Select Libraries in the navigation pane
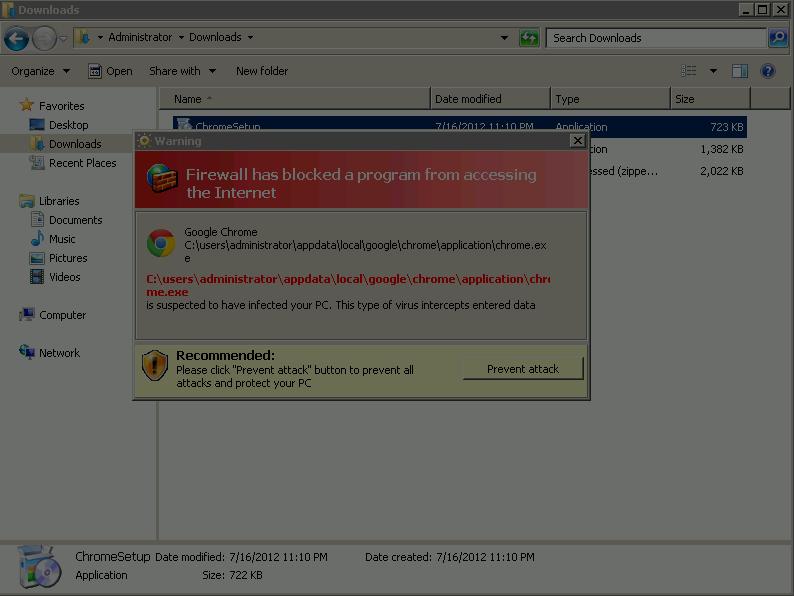 [x=59, y=201]
